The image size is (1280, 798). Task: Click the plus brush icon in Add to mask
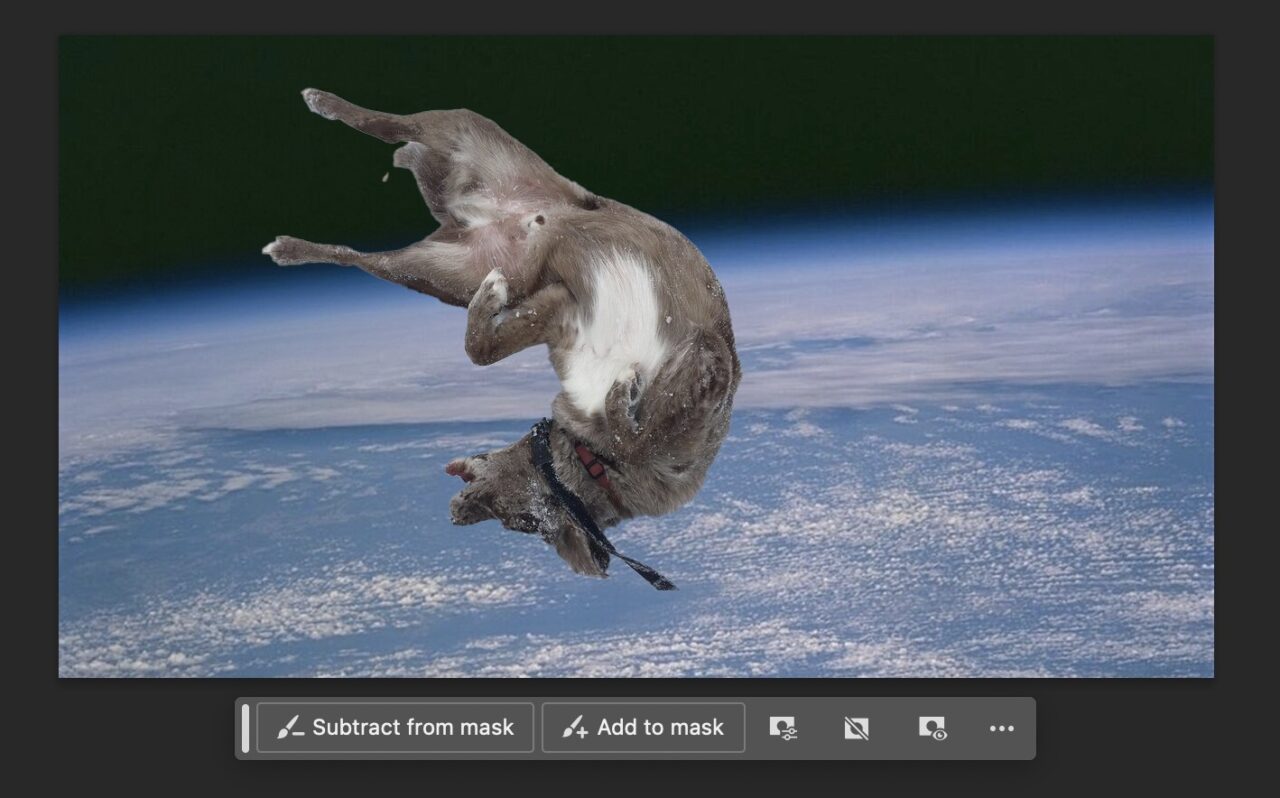click(574, 728)
